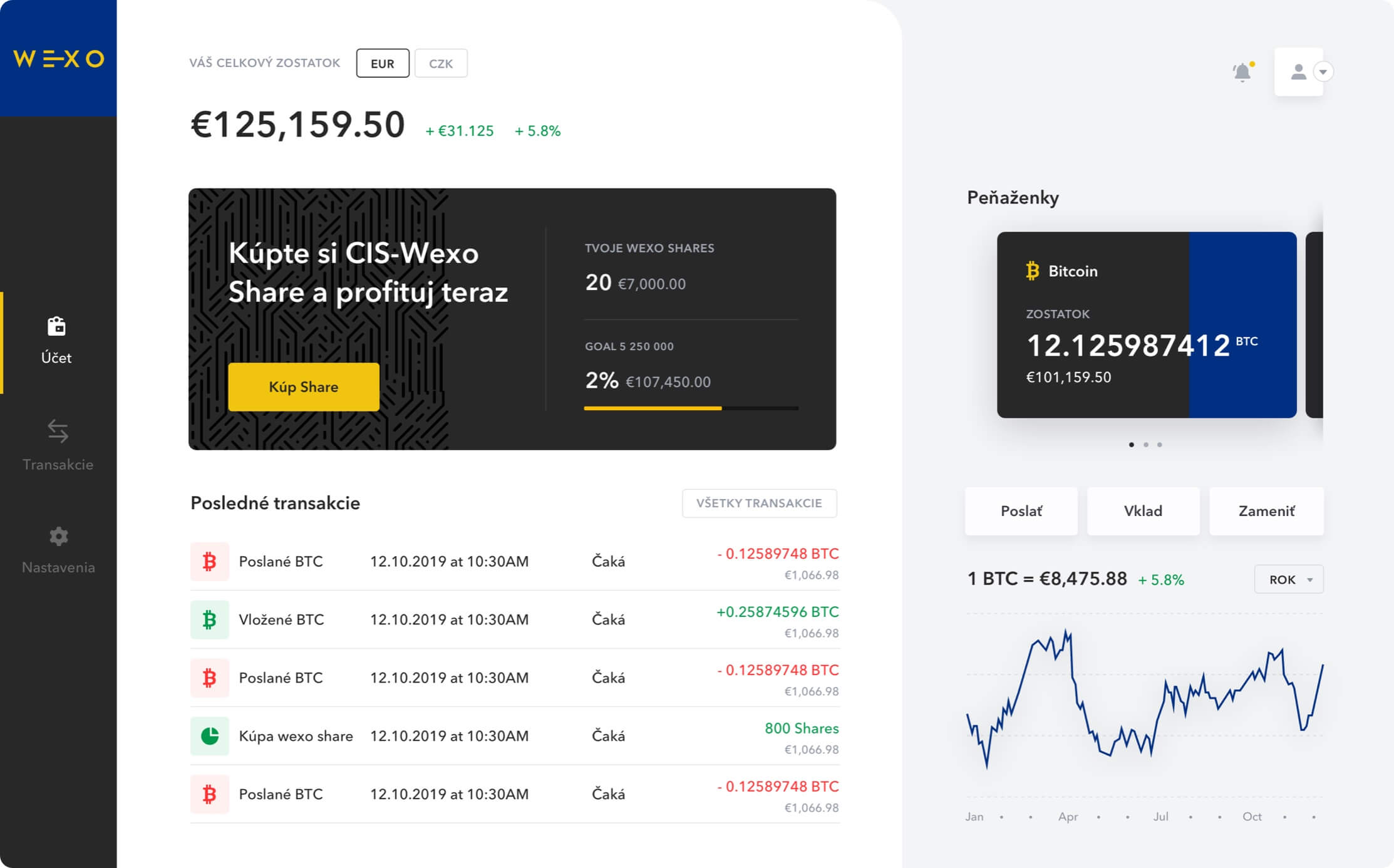Click the Apr label on chart axis

click(1068, 817)
